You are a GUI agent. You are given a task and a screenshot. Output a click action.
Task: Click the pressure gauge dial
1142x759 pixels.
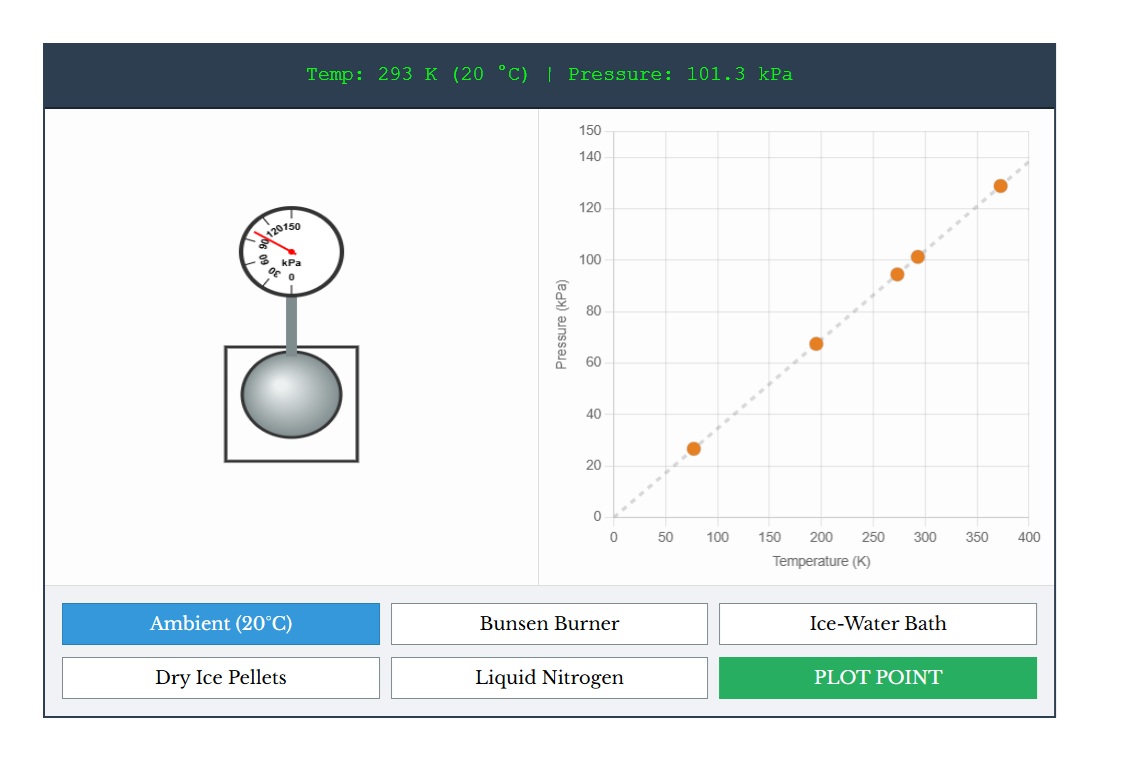click(x=291, y=252)
